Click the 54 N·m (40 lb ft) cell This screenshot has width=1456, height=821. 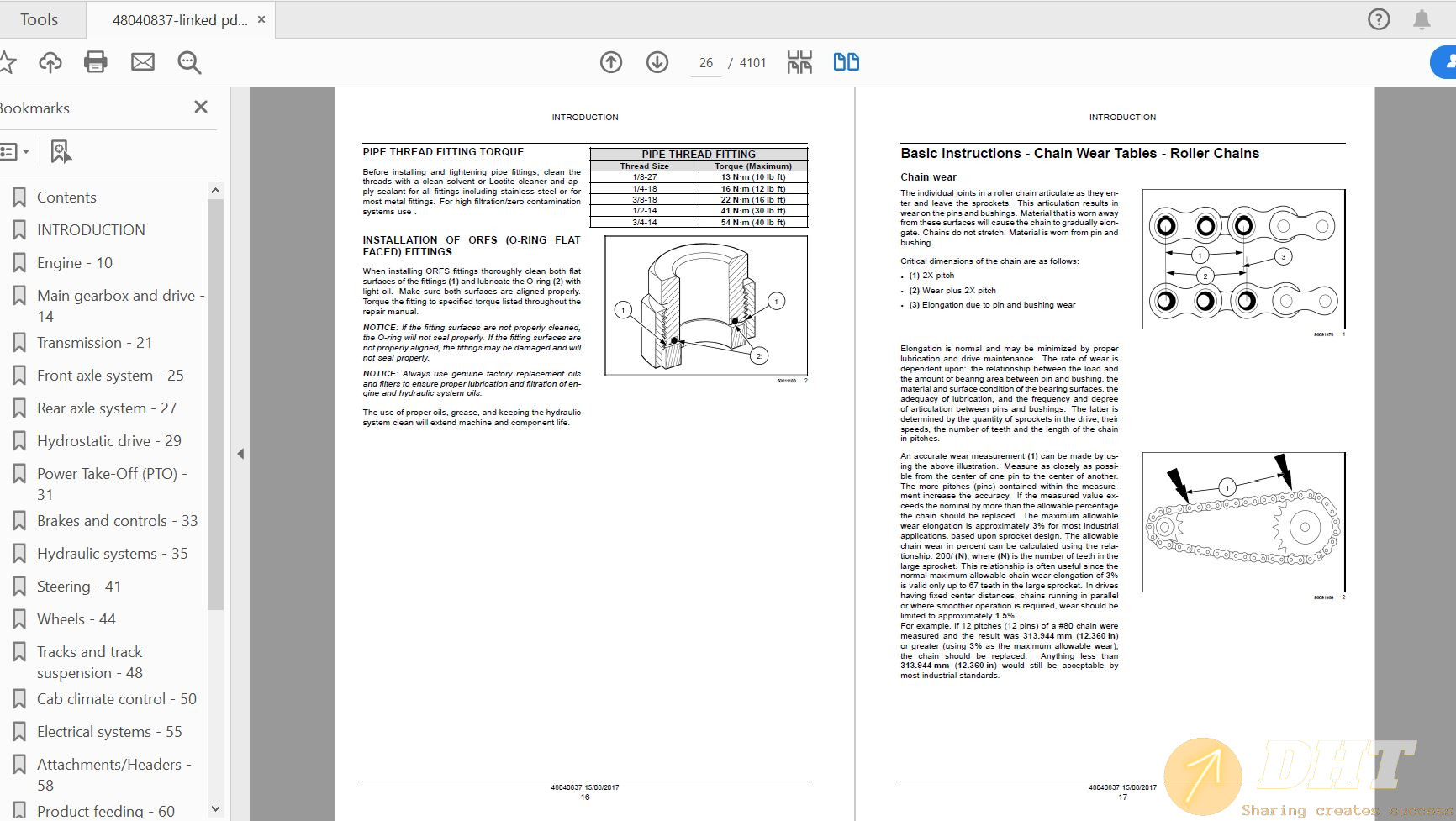[753, 223]
